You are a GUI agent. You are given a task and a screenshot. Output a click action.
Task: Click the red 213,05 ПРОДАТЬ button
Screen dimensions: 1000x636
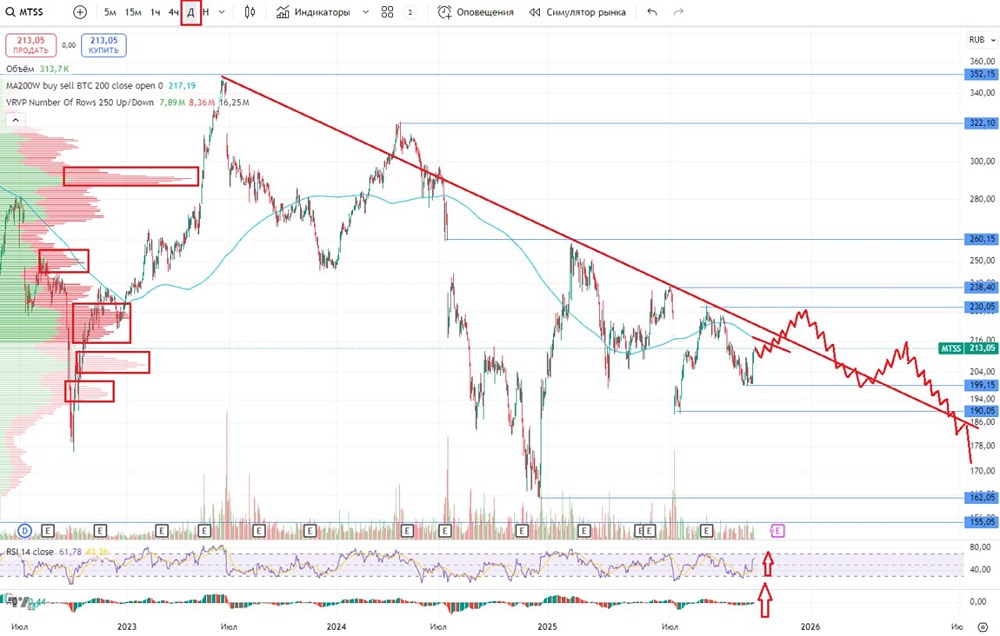click(31, 45)
